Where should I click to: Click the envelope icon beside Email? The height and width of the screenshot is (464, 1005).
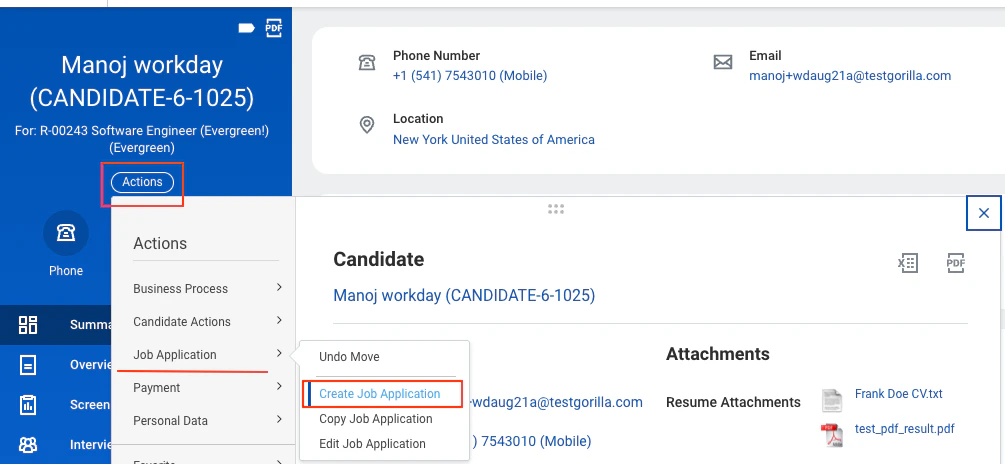click(723, 63)
